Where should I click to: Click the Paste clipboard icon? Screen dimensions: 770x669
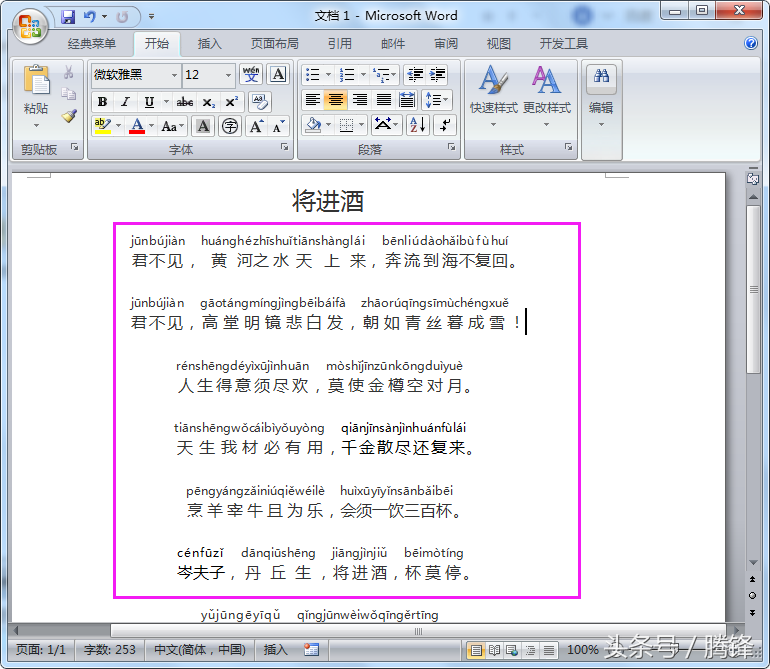[x=36, y=80]
